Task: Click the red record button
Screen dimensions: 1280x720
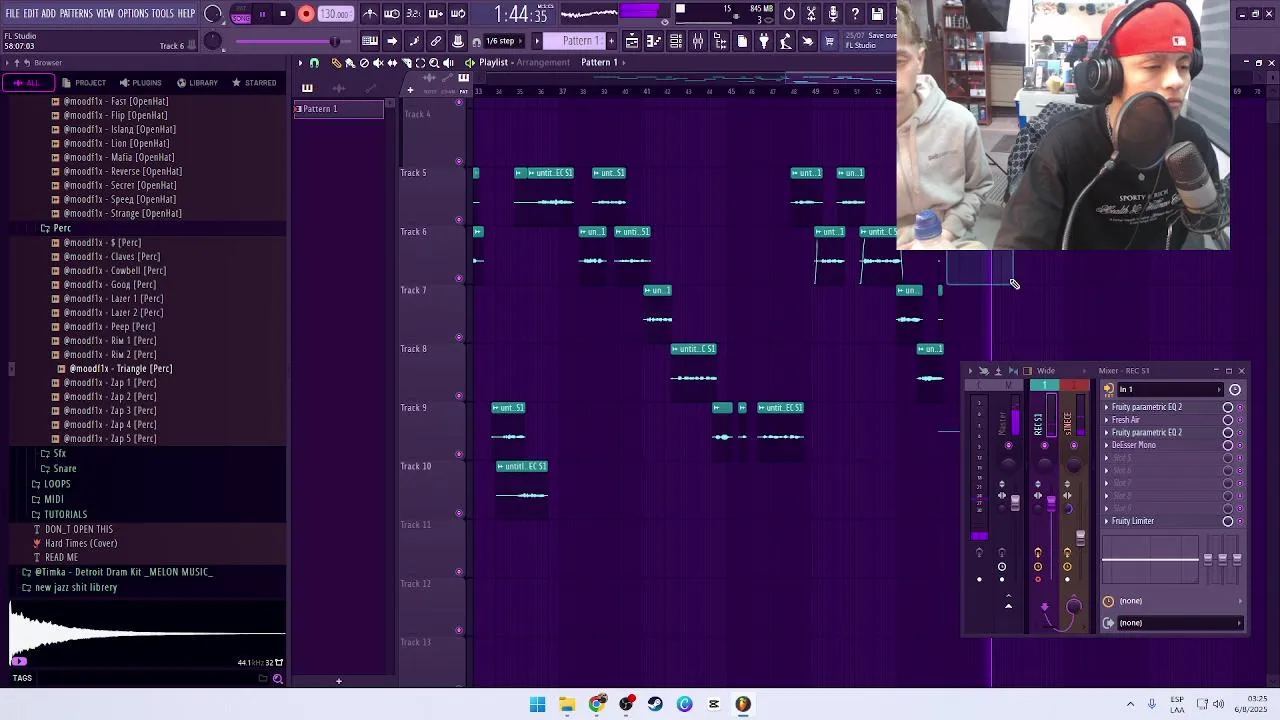Action: [306, 14]
